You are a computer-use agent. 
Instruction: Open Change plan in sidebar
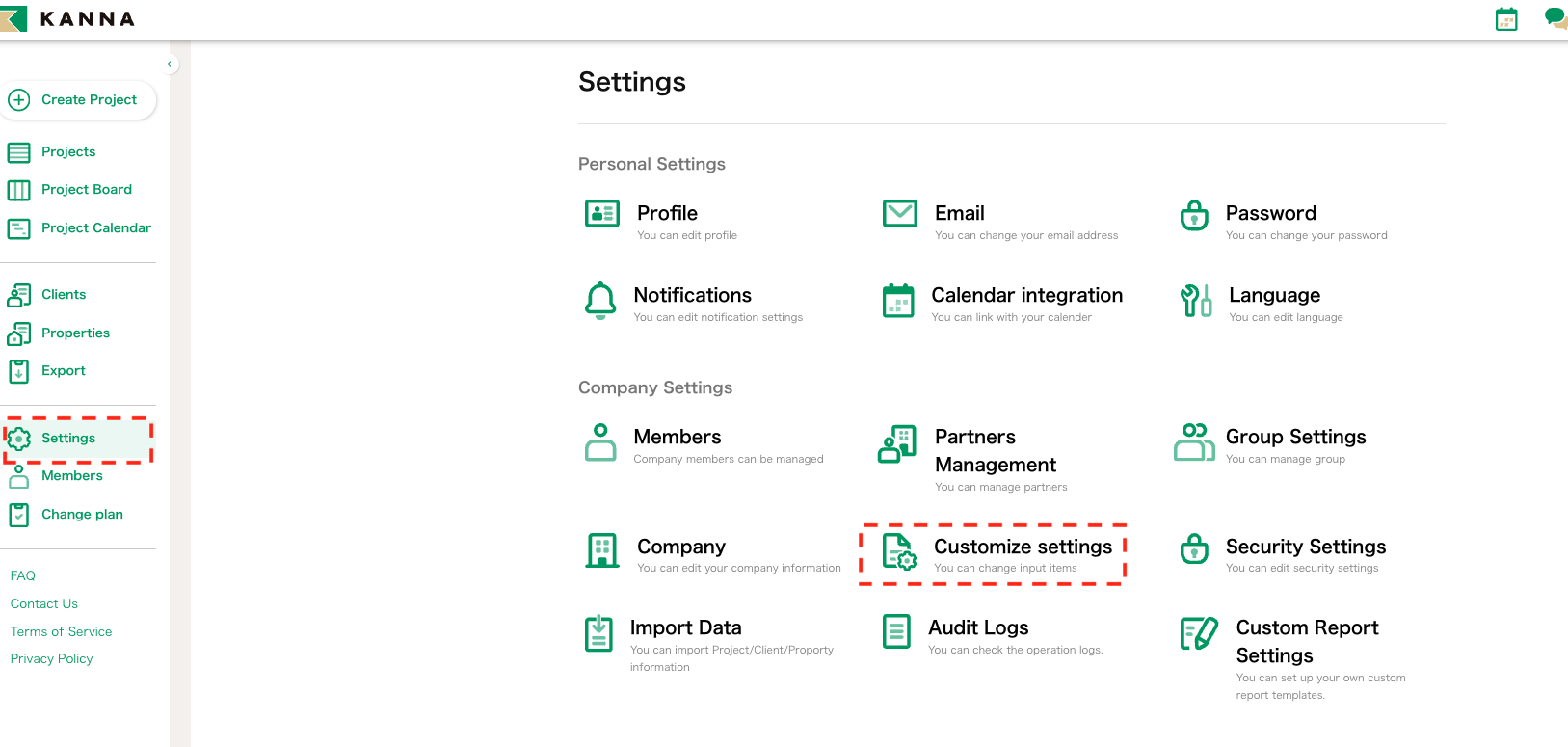(x=82, y=515)
